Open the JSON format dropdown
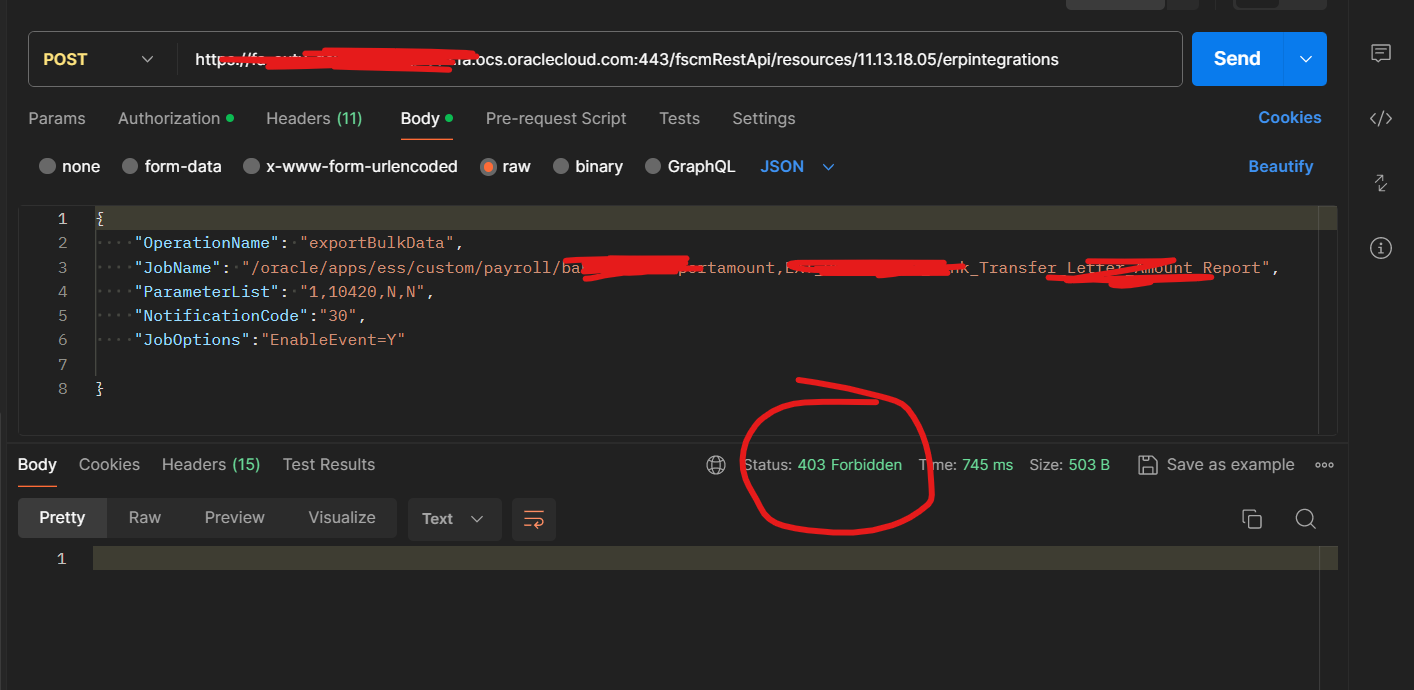This screenshot has width=1414, height=690. click(796, 166)
